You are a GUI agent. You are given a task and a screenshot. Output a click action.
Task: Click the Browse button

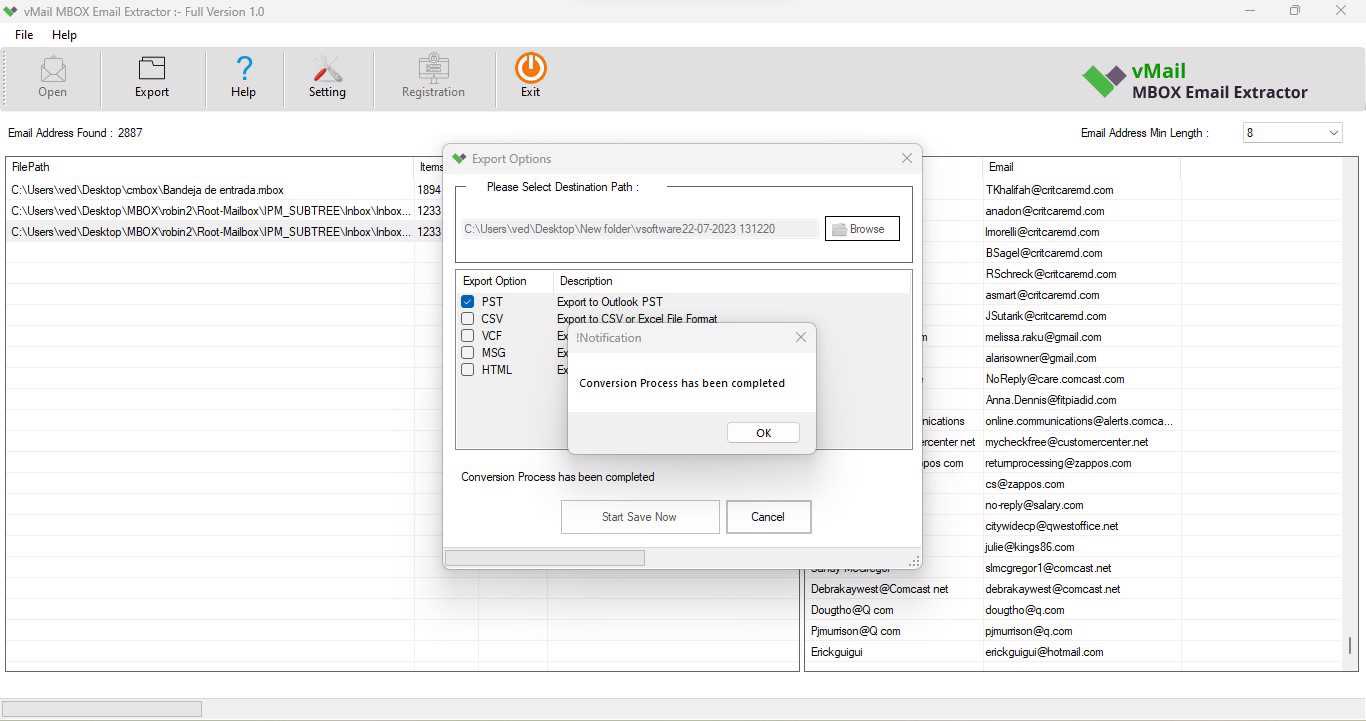point(862,229)
